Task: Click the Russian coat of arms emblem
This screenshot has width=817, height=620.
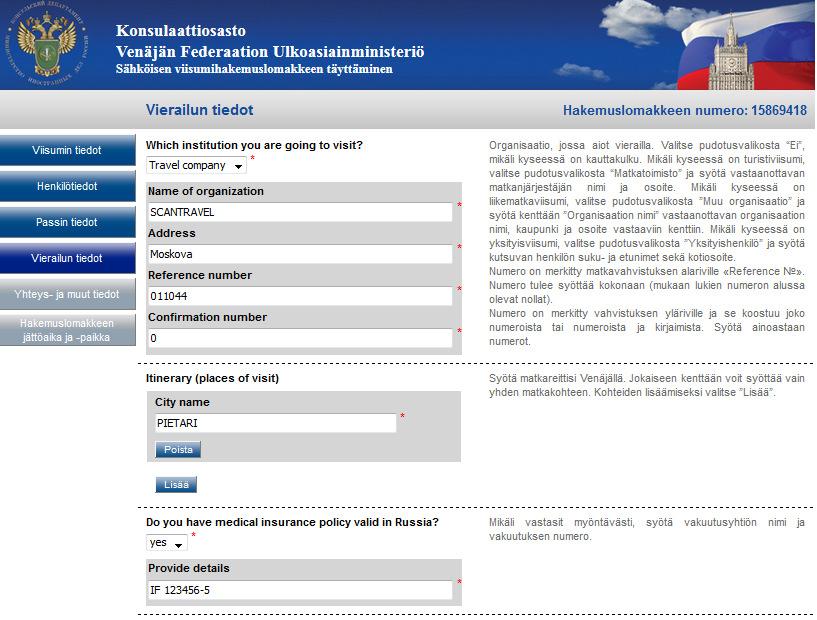Action: 46,44
